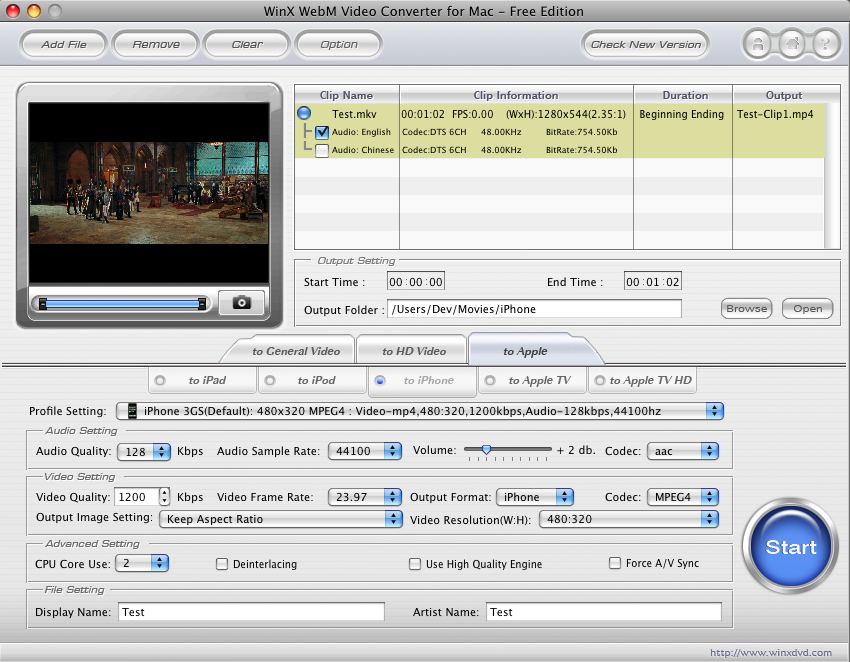Click the Beginning Ending duration cell
Viewport: 850px width, 662px height.
pos(681,114)
